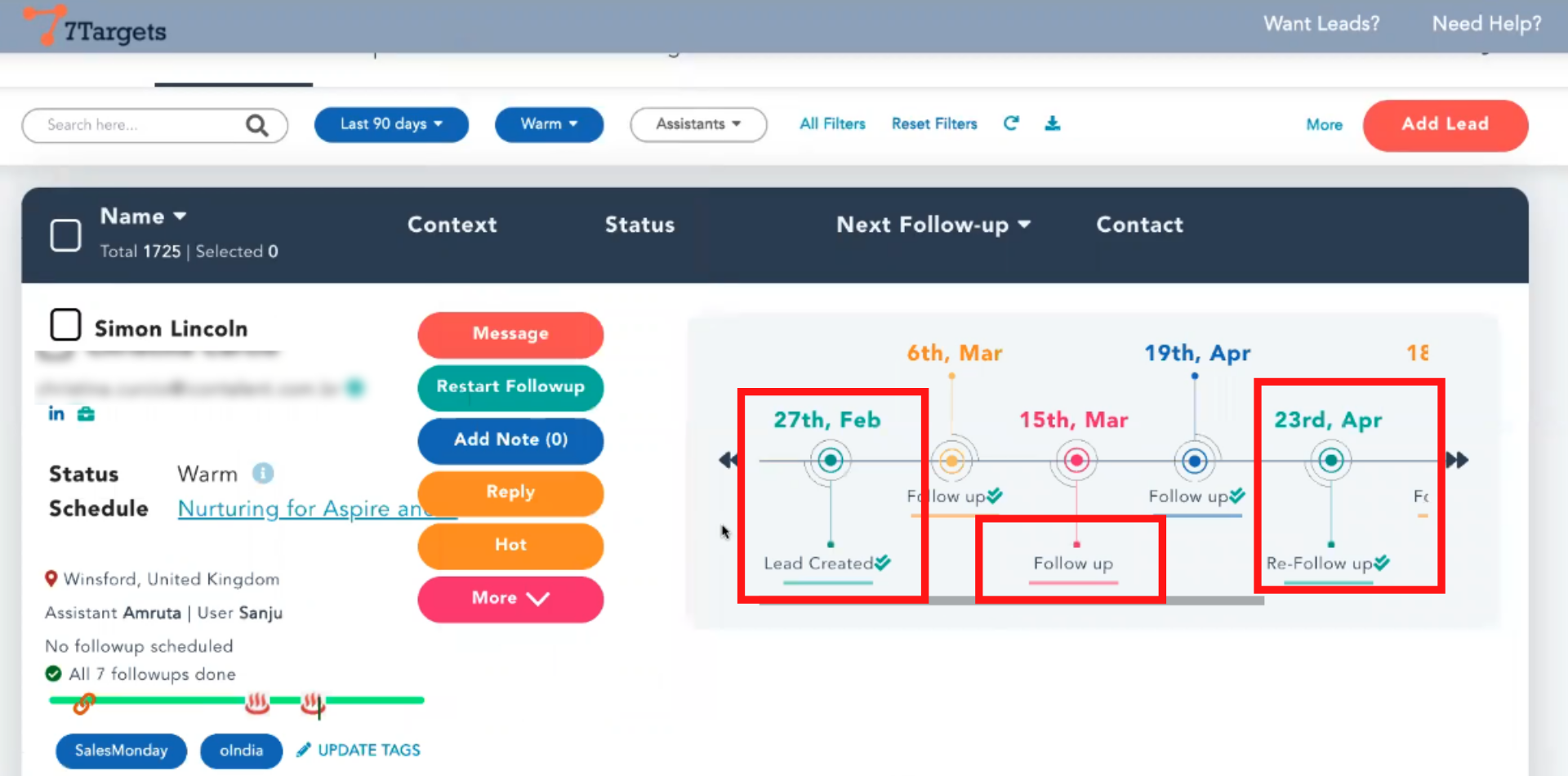The width and height of the screenshot is (1568, 776).
Task: Open the Last 90 days dropdown
Action: (x=391, y=124)
